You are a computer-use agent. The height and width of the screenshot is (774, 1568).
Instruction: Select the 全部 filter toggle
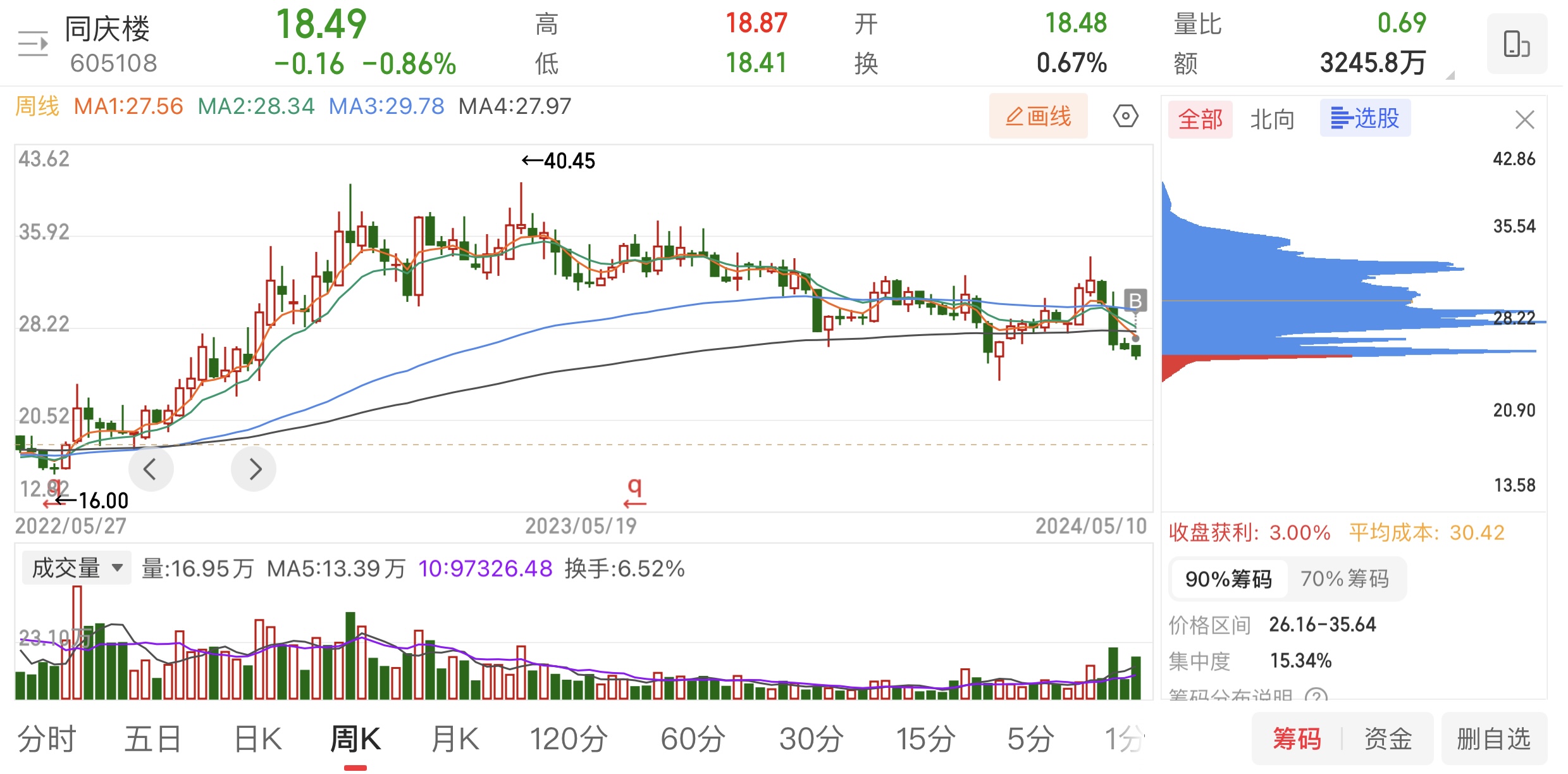coord(1200,119)
